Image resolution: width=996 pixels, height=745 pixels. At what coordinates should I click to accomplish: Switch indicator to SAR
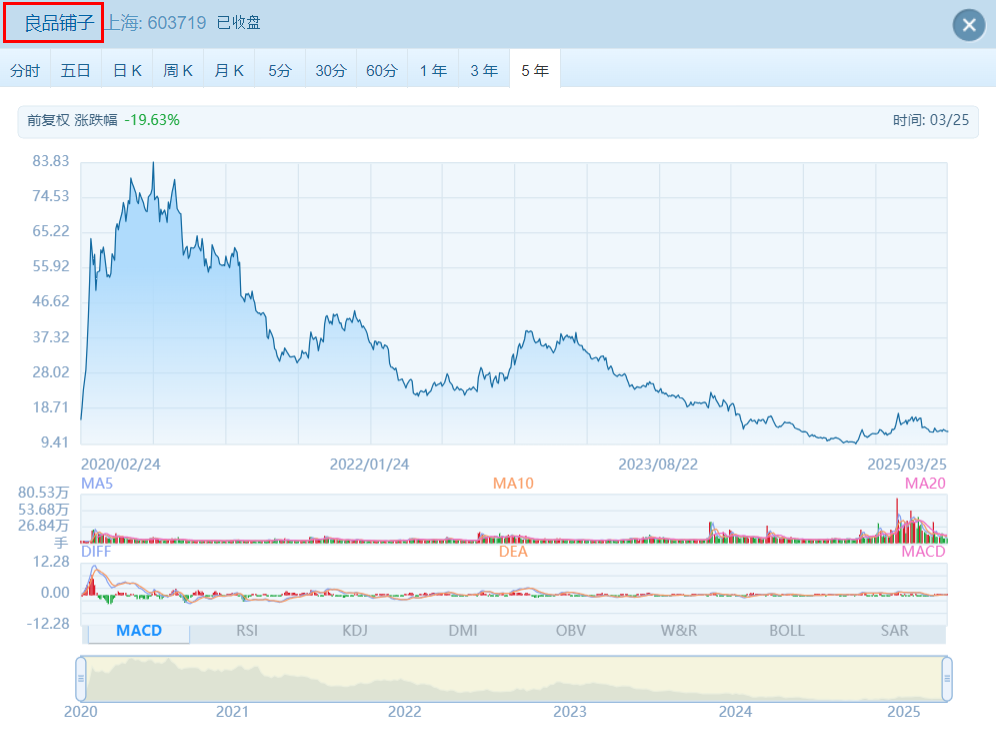894,631
